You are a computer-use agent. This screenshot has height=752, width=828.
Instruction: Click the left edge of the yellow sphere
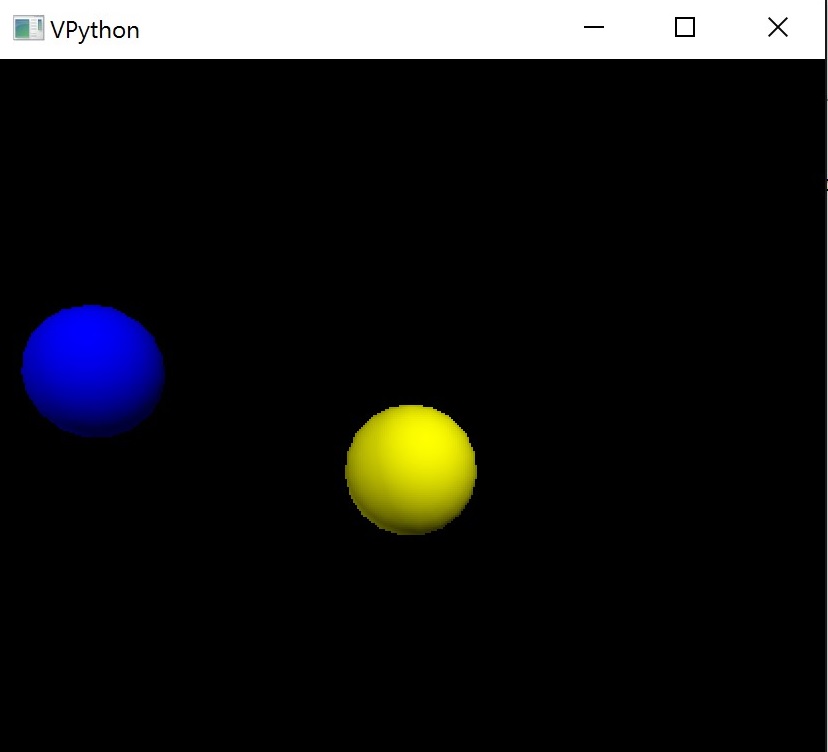tap(352, 470)
